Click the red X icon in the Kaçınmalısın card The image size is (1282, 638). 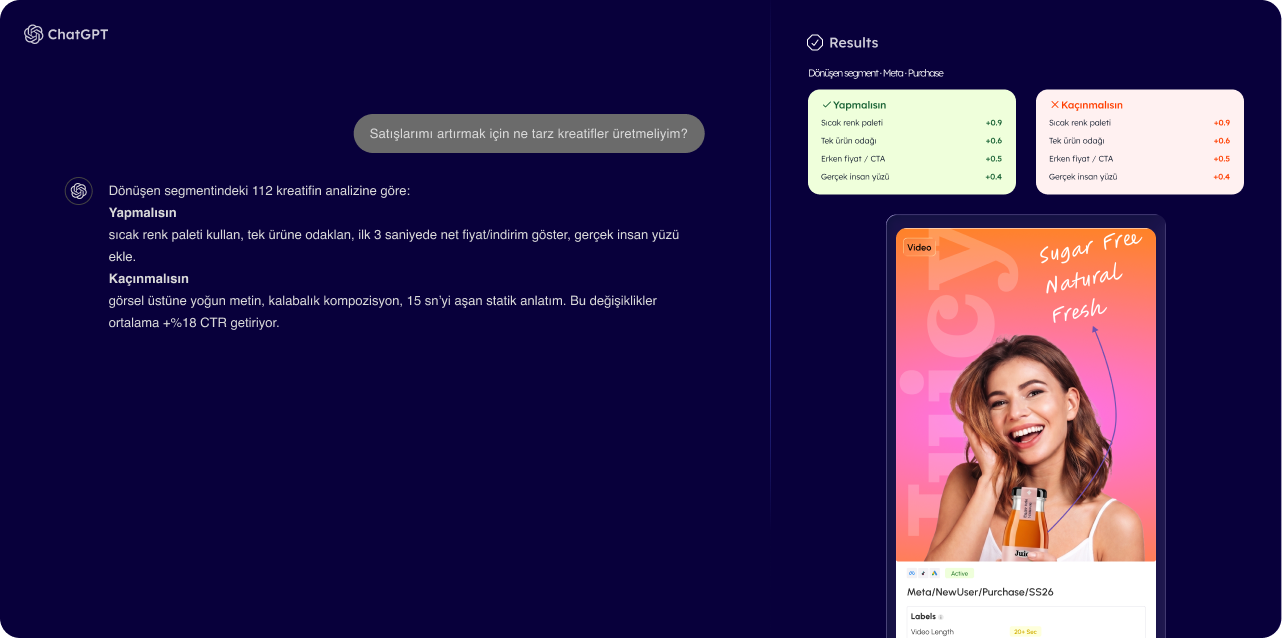pos(1054,105)
